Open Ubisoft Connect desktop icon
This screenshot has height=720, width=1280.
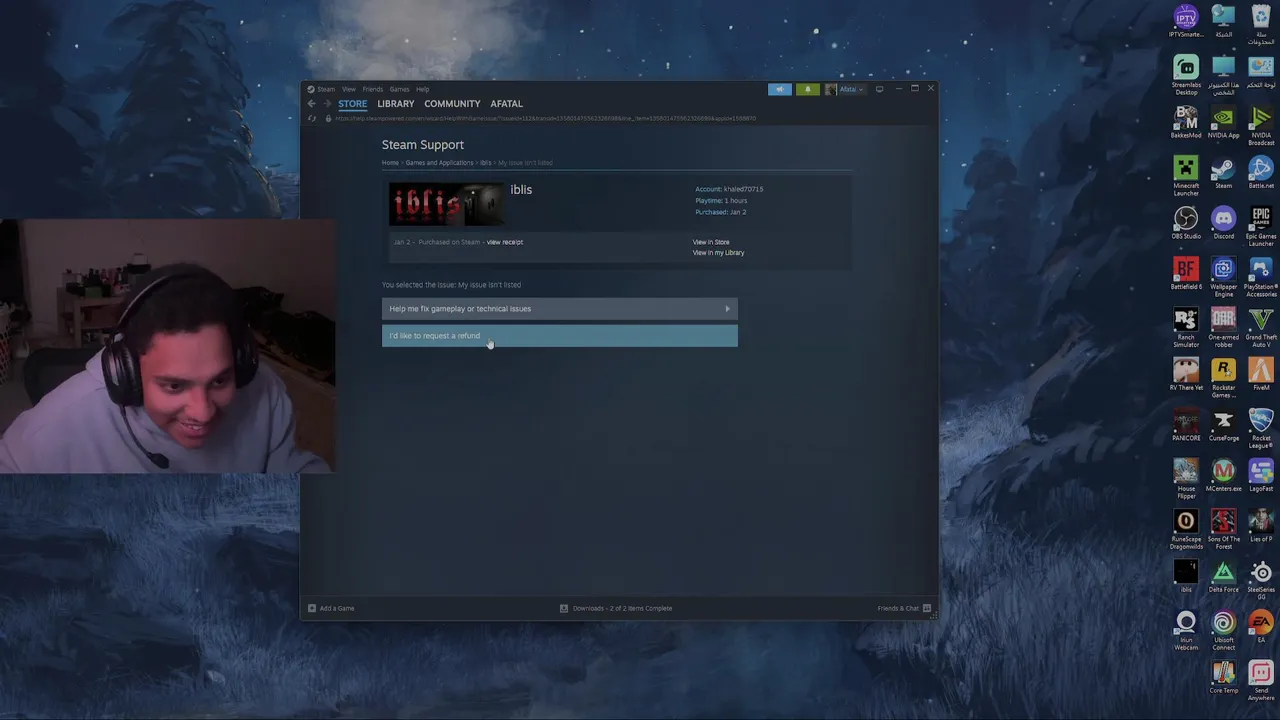[x=1223, y=631]
